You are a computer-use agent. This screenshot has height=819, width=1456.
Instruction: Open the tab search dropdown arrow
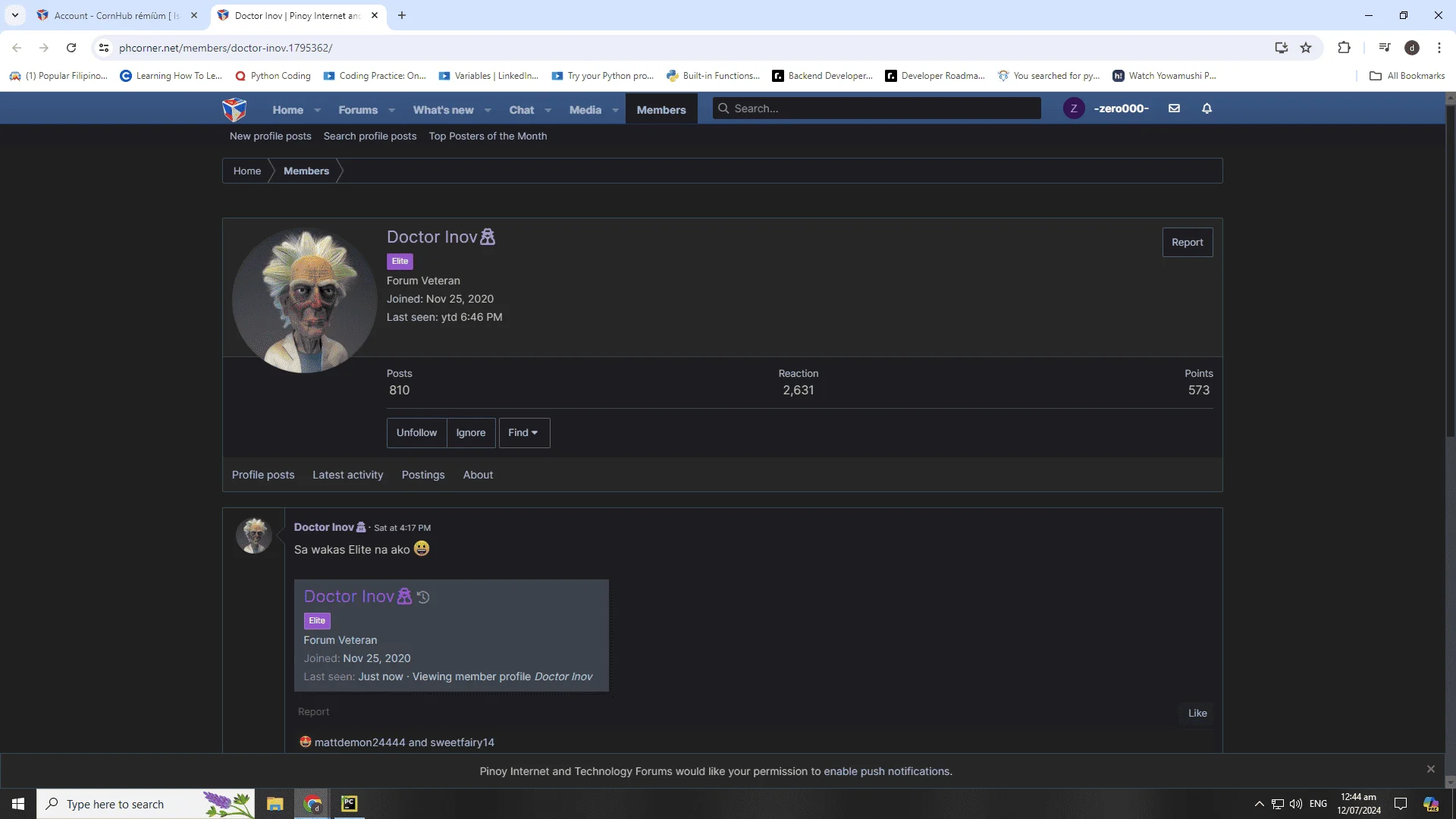coord(14,15)
